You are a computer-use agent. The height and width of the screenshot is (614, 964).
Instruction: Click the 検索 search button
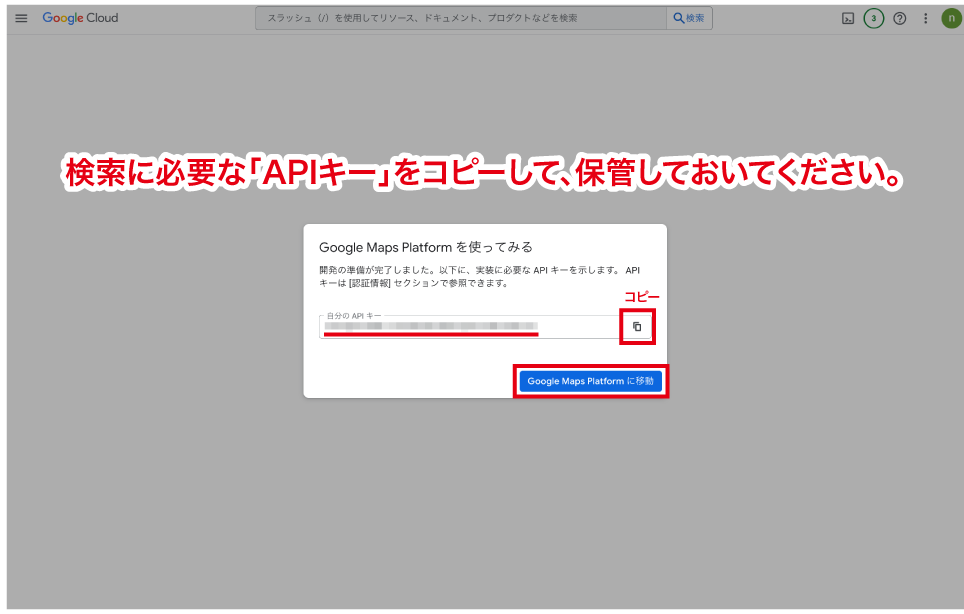(689, 18)
